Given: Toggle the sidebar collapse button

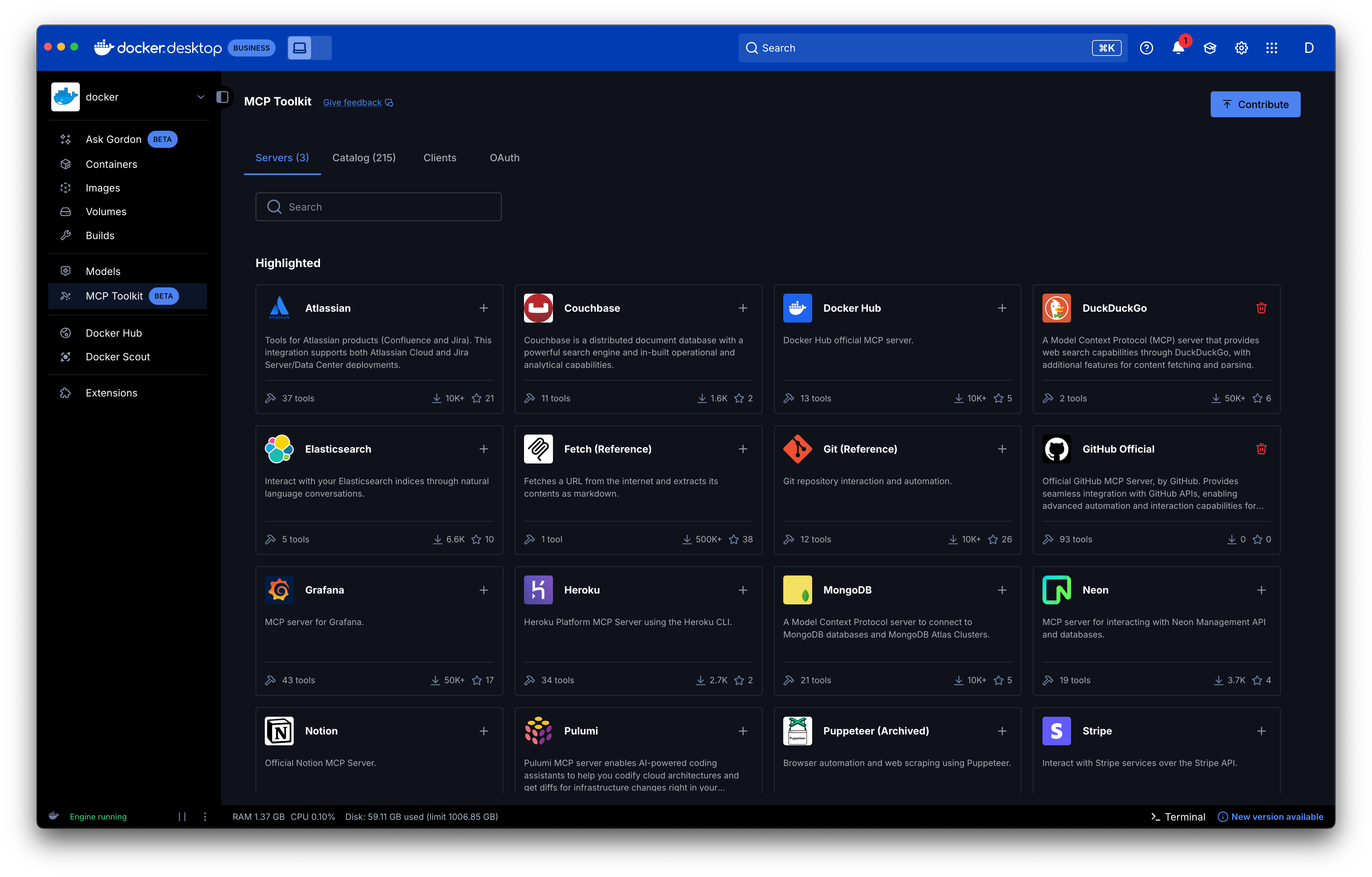Looking at the screenshot, I should [x=223, y=97].
